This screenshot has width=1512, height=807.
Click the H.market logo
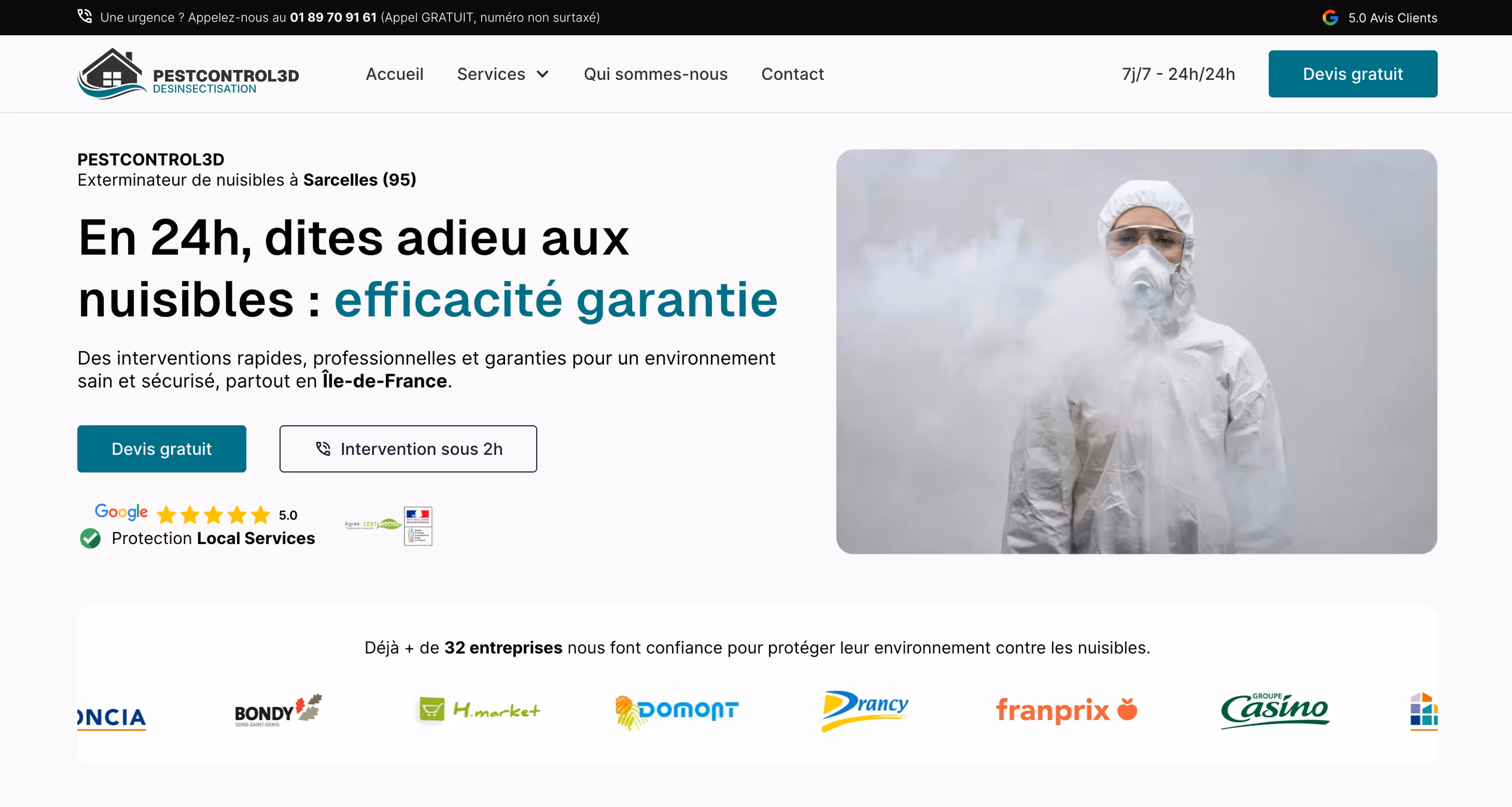click(x=479, y=710)
